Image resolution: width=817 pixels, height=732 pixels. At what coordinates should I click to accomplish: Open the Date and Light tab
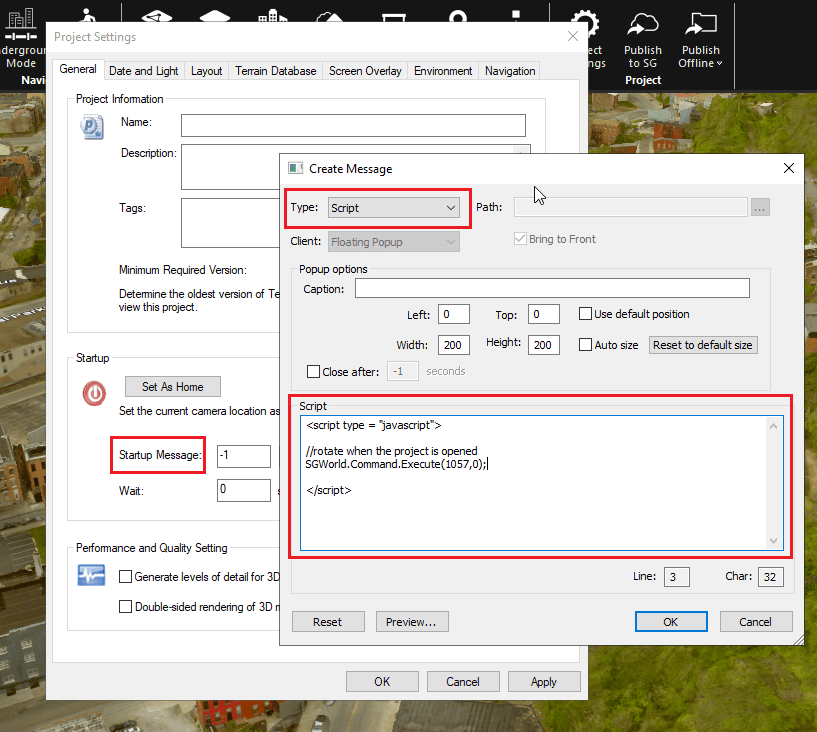(x=144, y=71)
